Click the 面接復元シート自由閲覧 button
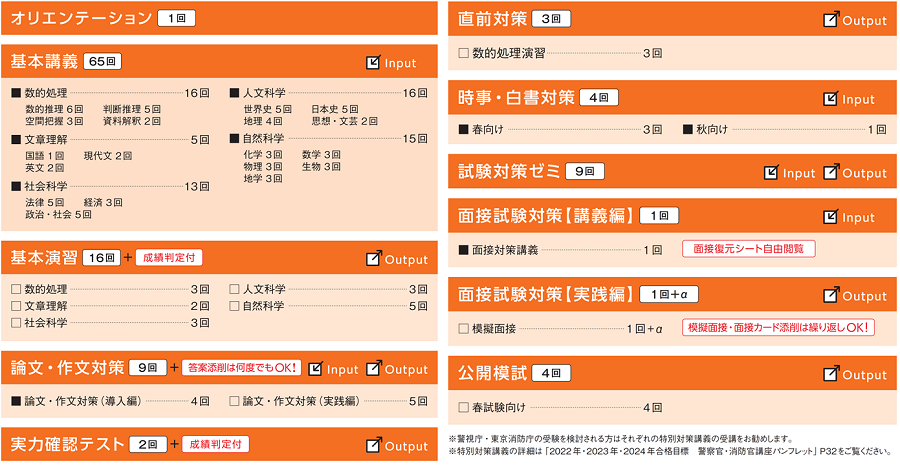900x465 pixels. 748,249
